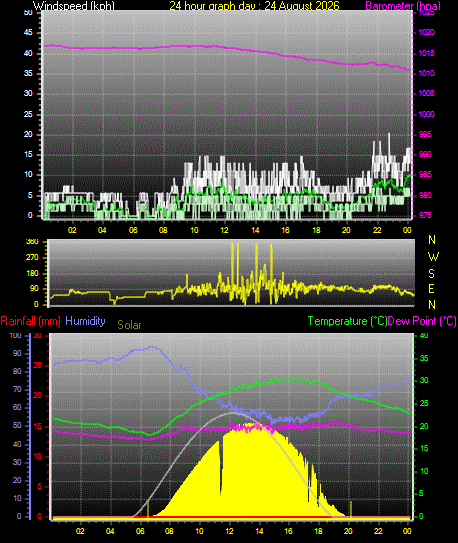The height and width of the screenshot is (543, 458).
Task: Select the red 25 rainfall axis value
Action: point(37,365)
